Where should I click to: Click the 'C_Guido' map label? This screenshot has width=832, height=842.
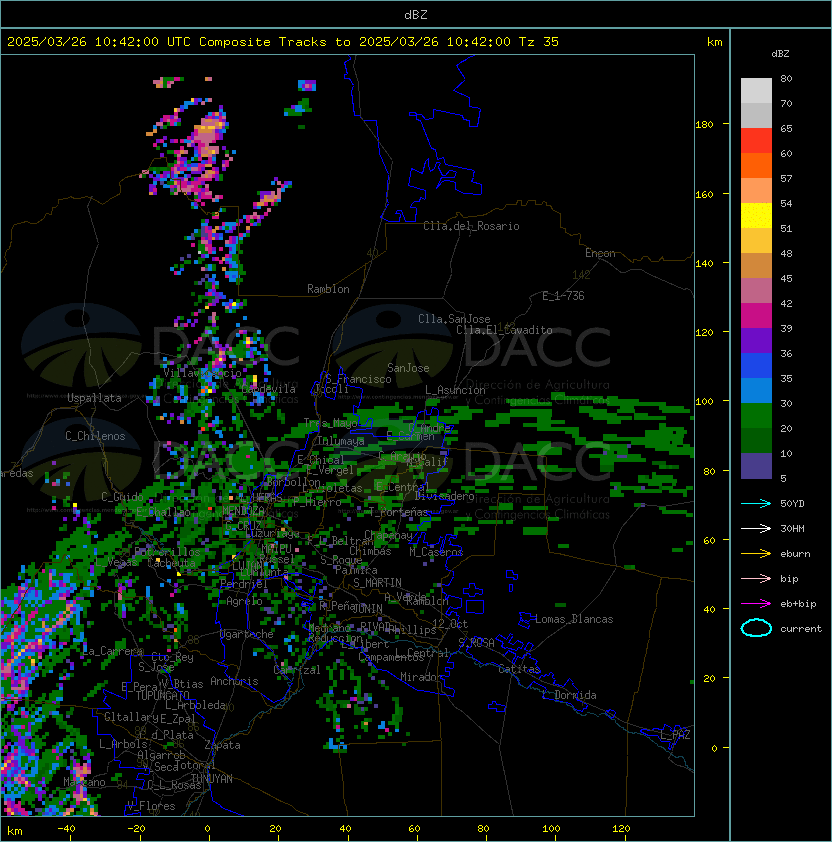[122, 497]
